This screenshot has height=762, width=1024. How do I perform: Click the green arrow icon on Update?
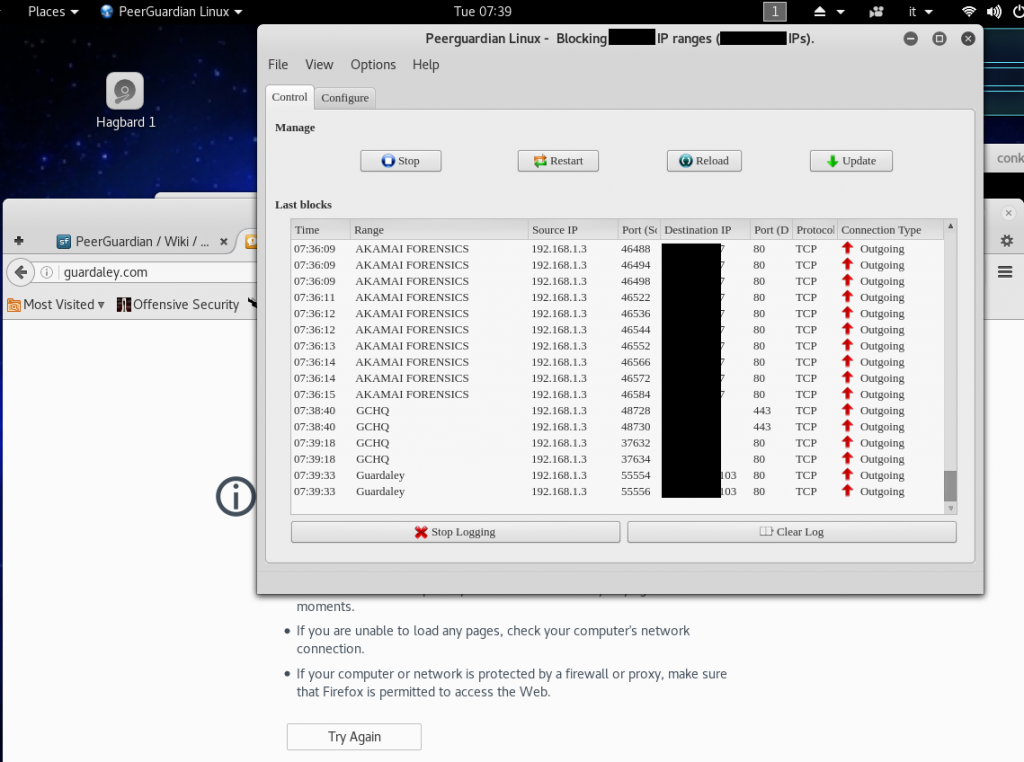[832, 161]
